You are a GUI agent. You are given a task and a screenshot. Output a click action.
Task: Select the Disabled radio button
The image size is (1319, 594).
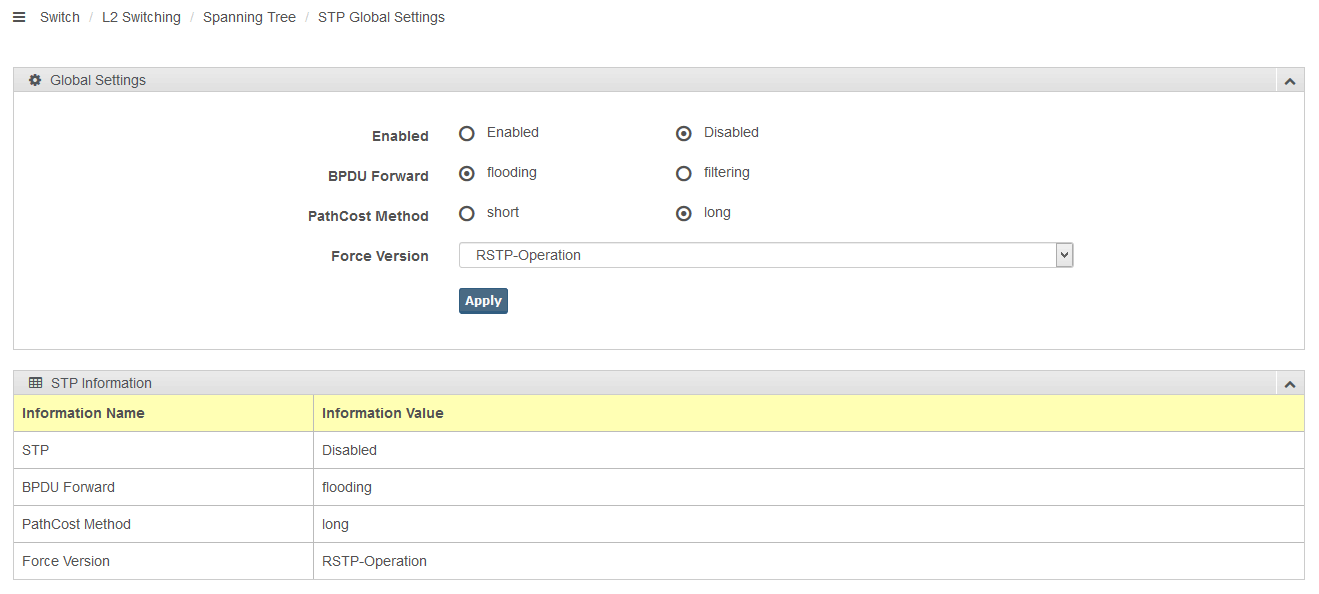click(684, 133)
